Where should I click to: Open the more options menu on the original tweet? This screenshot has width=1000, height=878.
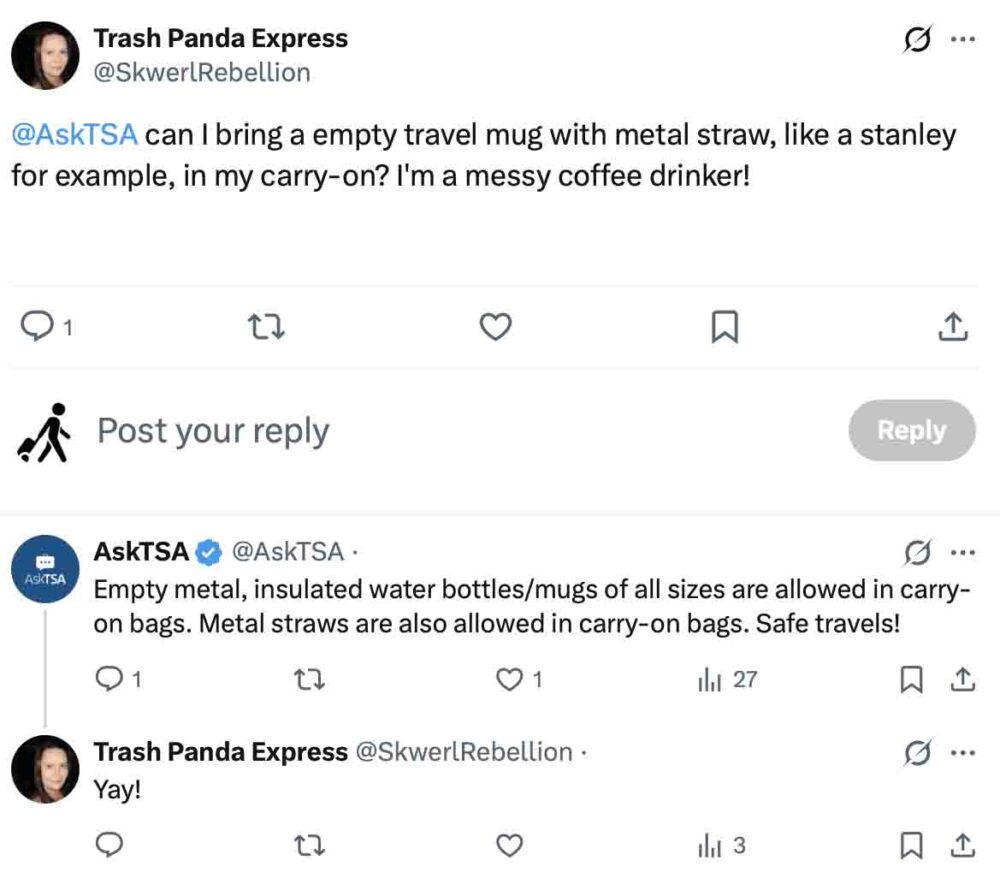[963, 38]
